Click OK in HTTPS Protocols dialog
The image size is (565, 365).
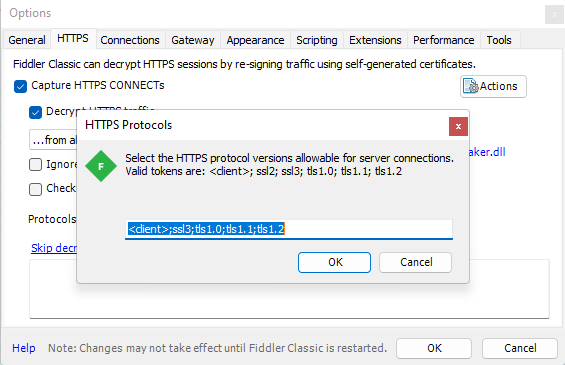click(x=334, y=262)
